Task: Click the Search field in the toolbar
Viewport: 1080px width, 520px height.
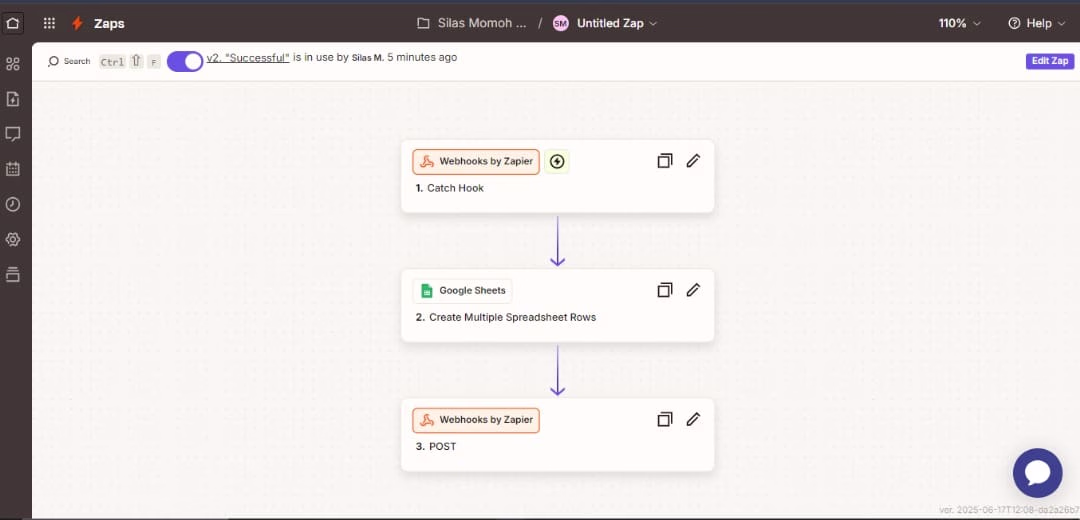Action: tap(70, 61)
